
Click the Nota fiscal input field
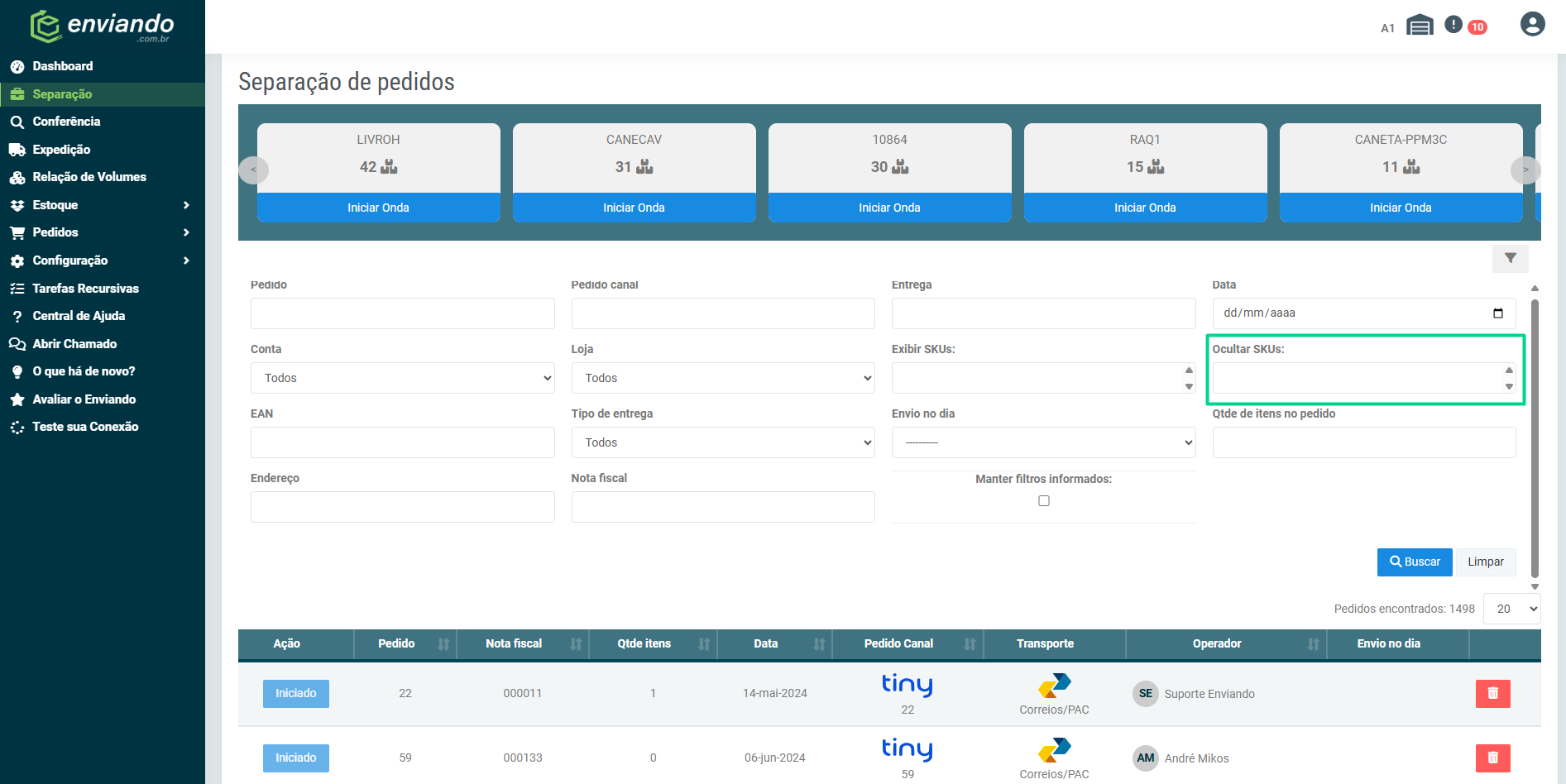coord(723,507)
